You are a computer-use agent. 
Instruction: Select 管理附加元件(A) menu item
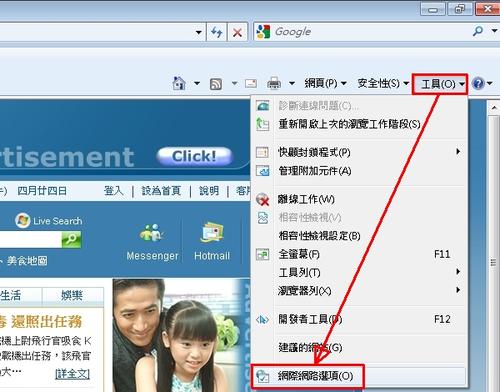point(359,171)
